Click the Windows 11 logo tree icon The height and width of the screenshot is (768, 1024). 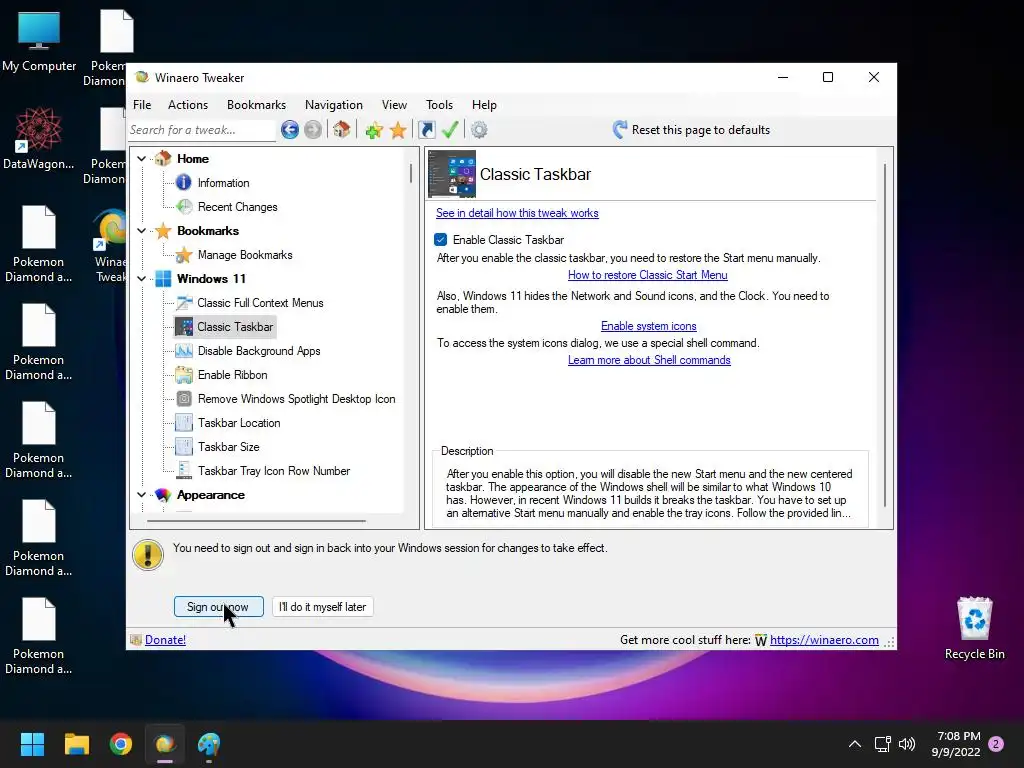163,279
